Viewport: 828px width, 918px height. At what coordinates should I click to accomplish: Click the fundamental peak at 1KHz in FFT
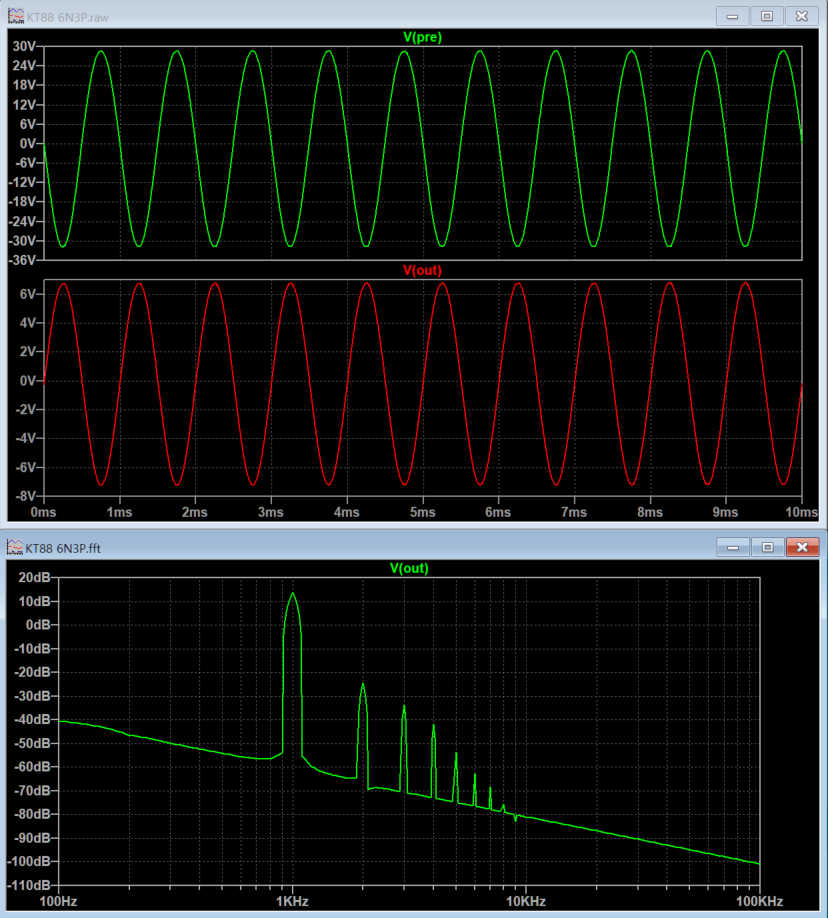(293, 594)
